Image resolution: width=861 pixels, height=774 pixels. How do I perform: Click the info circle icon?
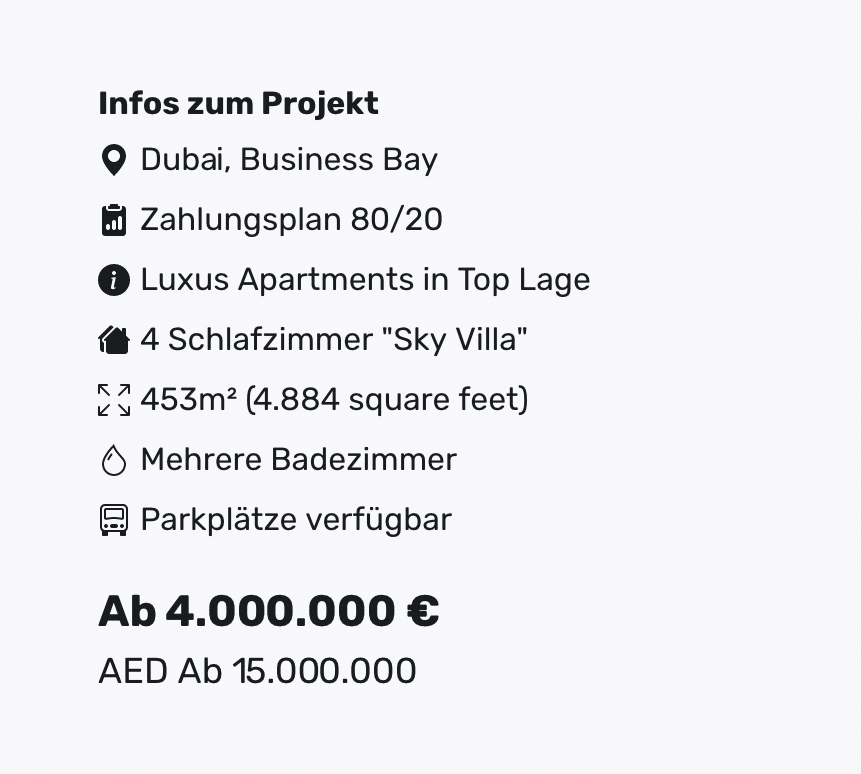[x=114, y=280]
